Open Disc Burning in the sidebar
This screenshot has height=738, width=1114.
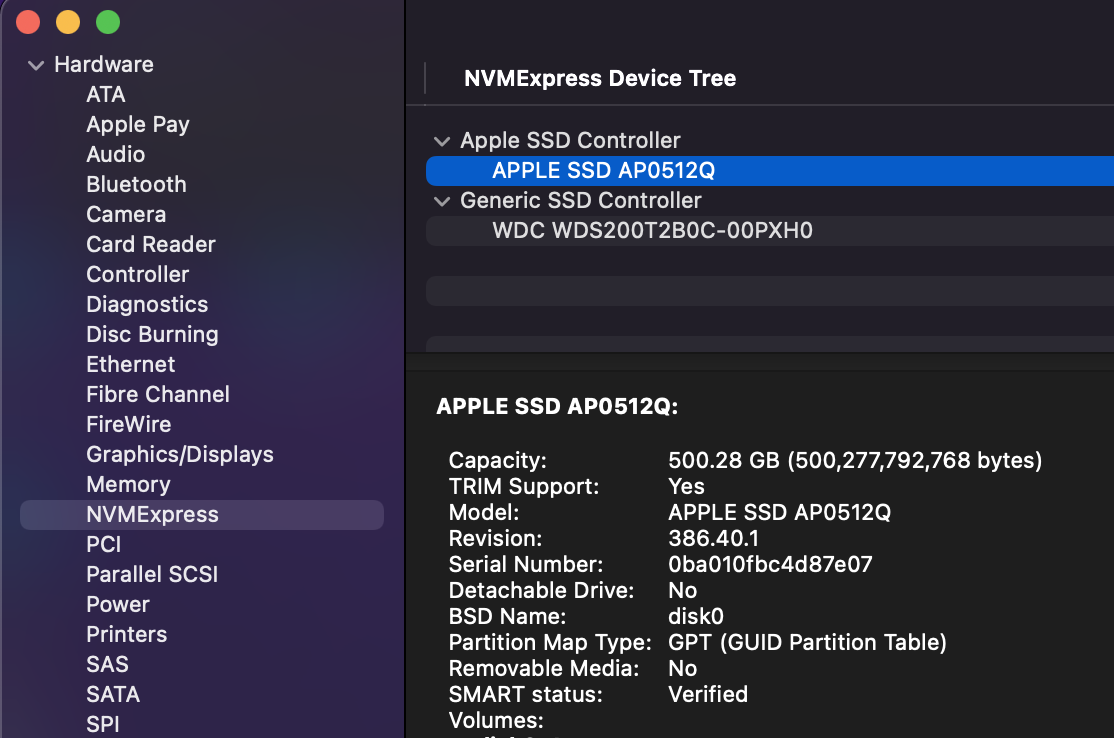tap(152, 335)
